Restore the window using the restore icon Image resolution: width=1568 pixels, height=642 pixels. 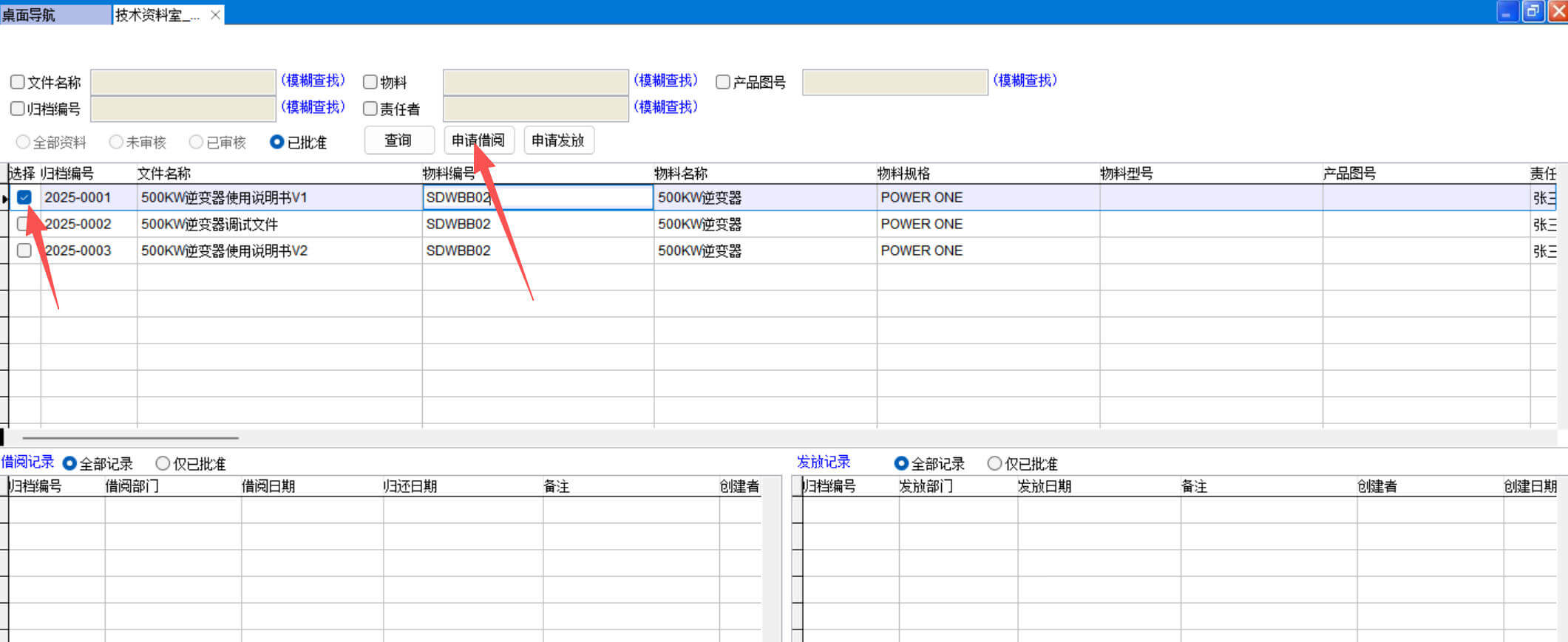(x=1533, y=12)
